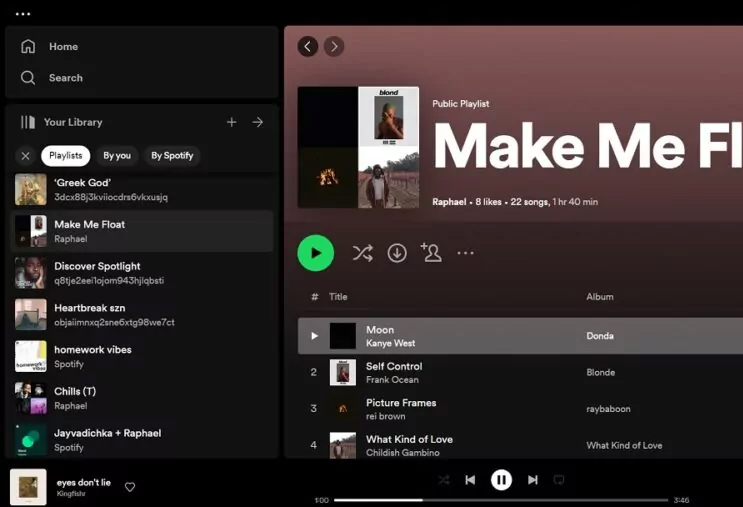The width and height of the screenshot is (743, 507).
Task: Select the By Spotify filter chip
Action: click(172, 156)
